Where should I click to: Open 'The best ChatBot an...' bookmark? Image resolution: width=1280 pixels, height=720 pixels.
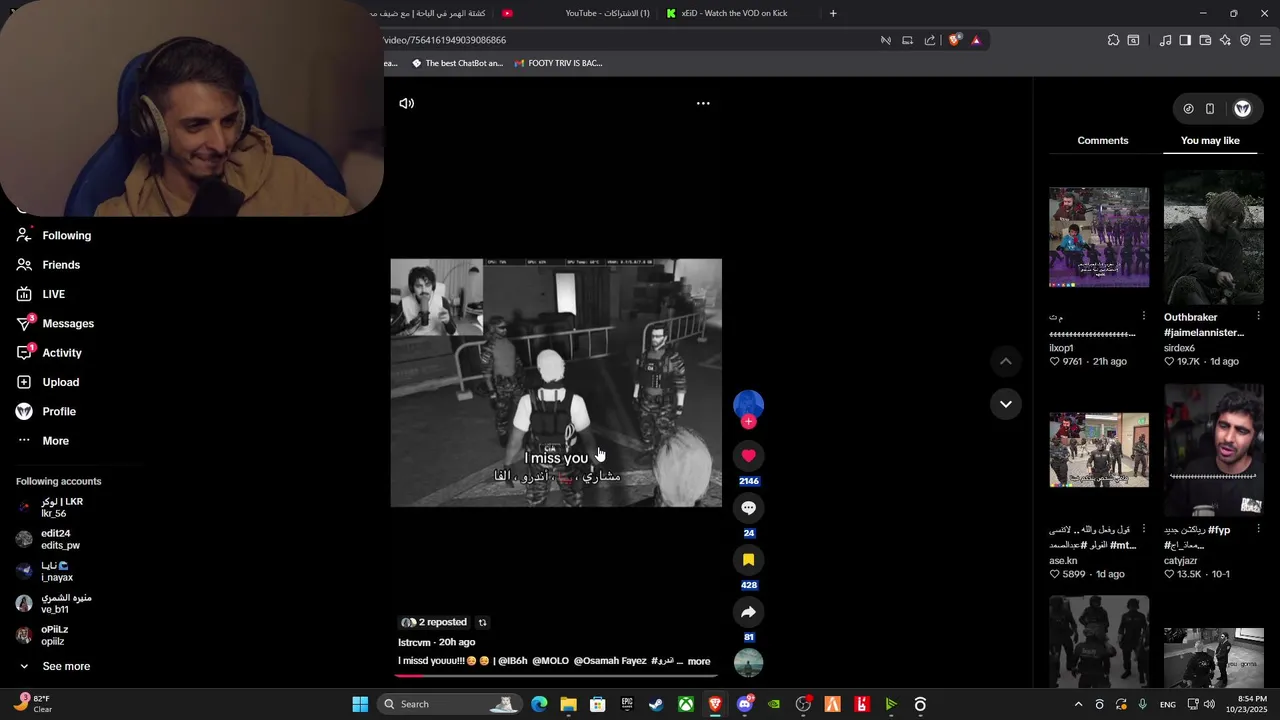click(x=457, y=63)
